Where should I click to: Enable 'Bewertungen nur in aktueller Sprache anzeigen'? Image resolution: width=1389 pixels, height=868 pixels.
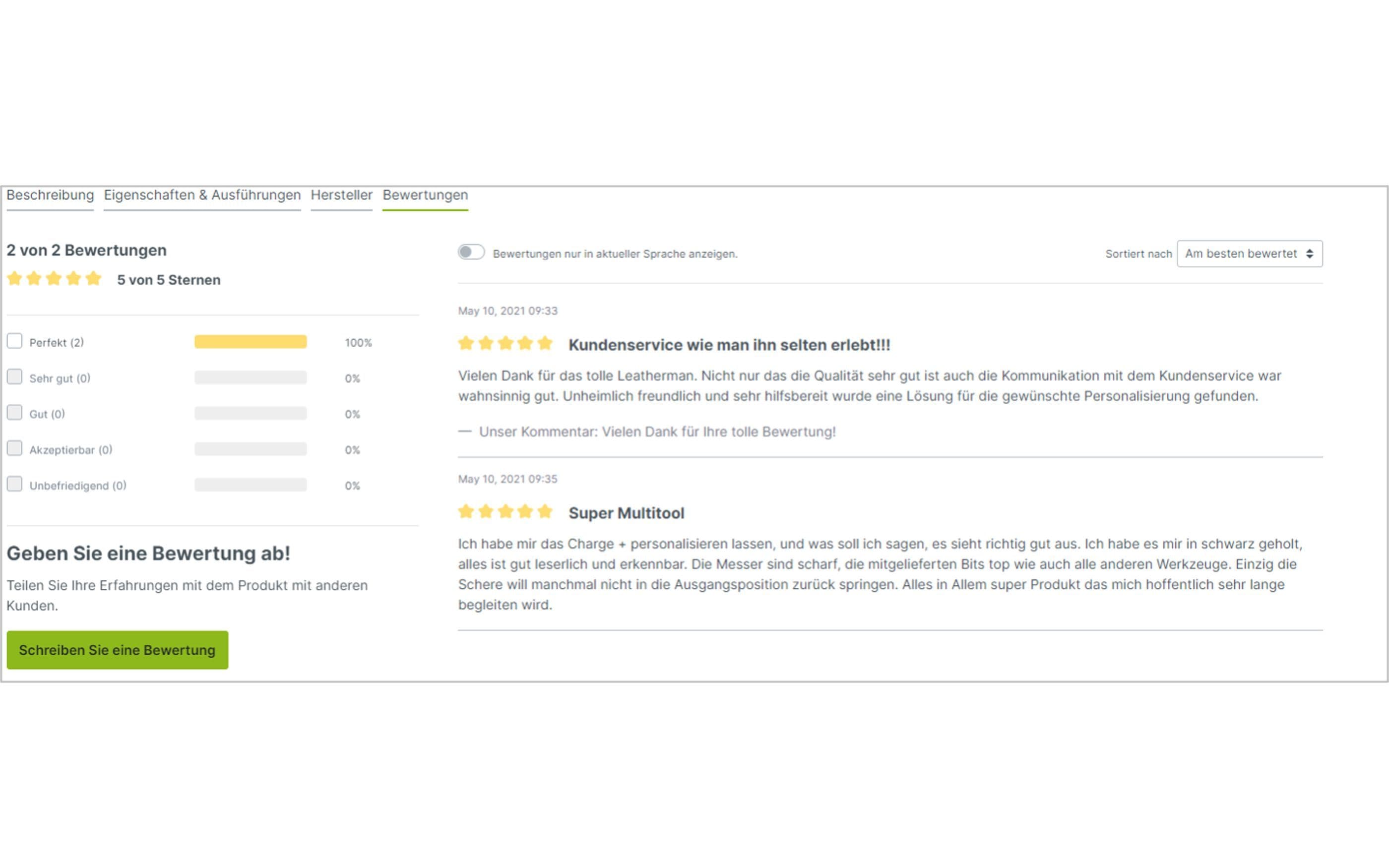[472, 251]
